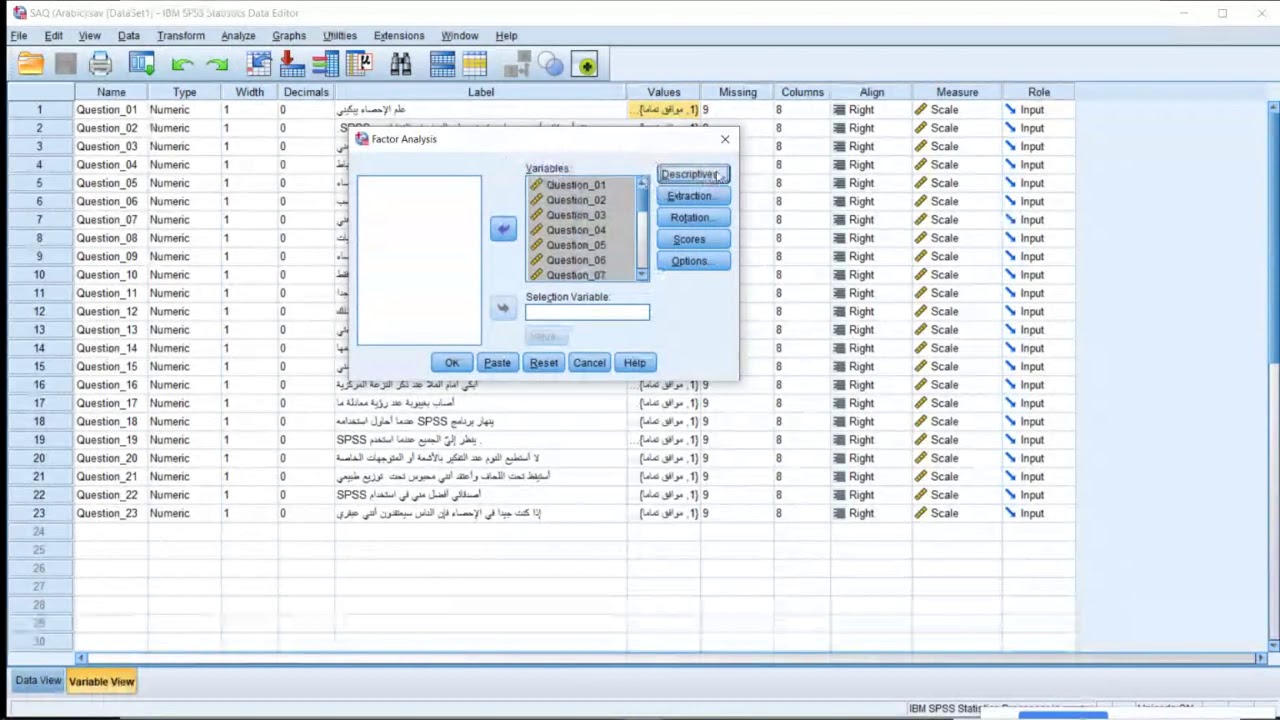Click the dialog Help button
This screenshot has width=1280, height=720.
pyautogui.click(x=635, y=363)
